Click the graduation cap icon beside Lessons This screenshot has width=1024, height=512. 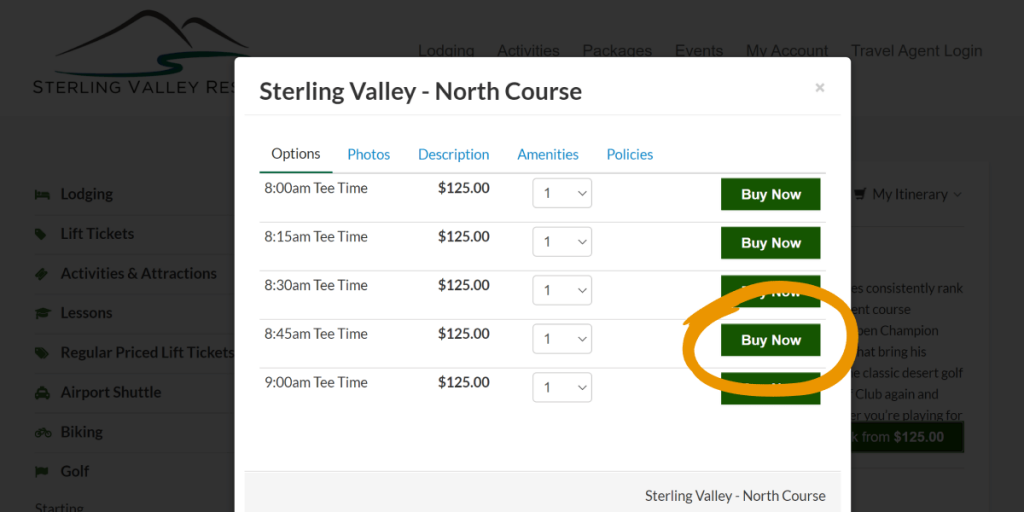(x=41, y=313)
